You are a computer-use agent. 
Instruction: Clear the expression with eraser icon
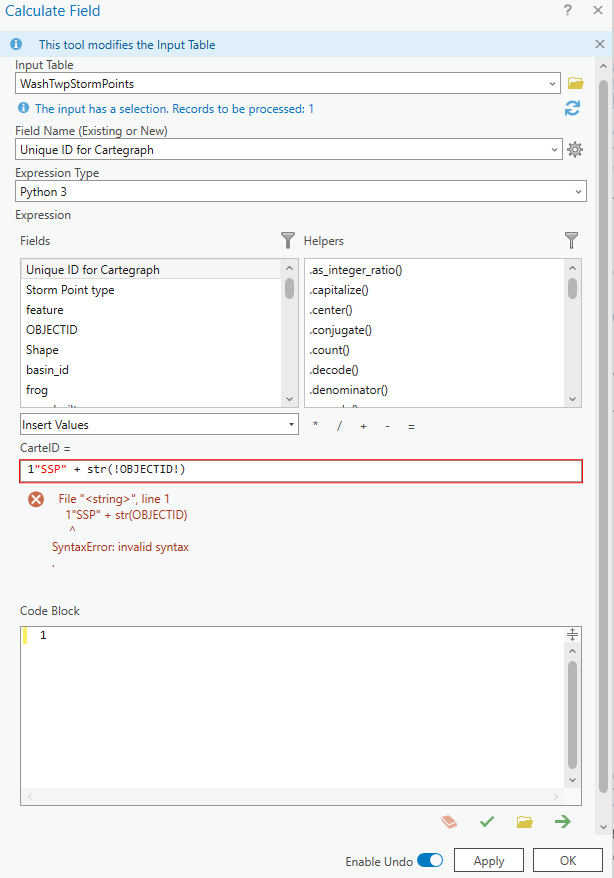(449, 822)
